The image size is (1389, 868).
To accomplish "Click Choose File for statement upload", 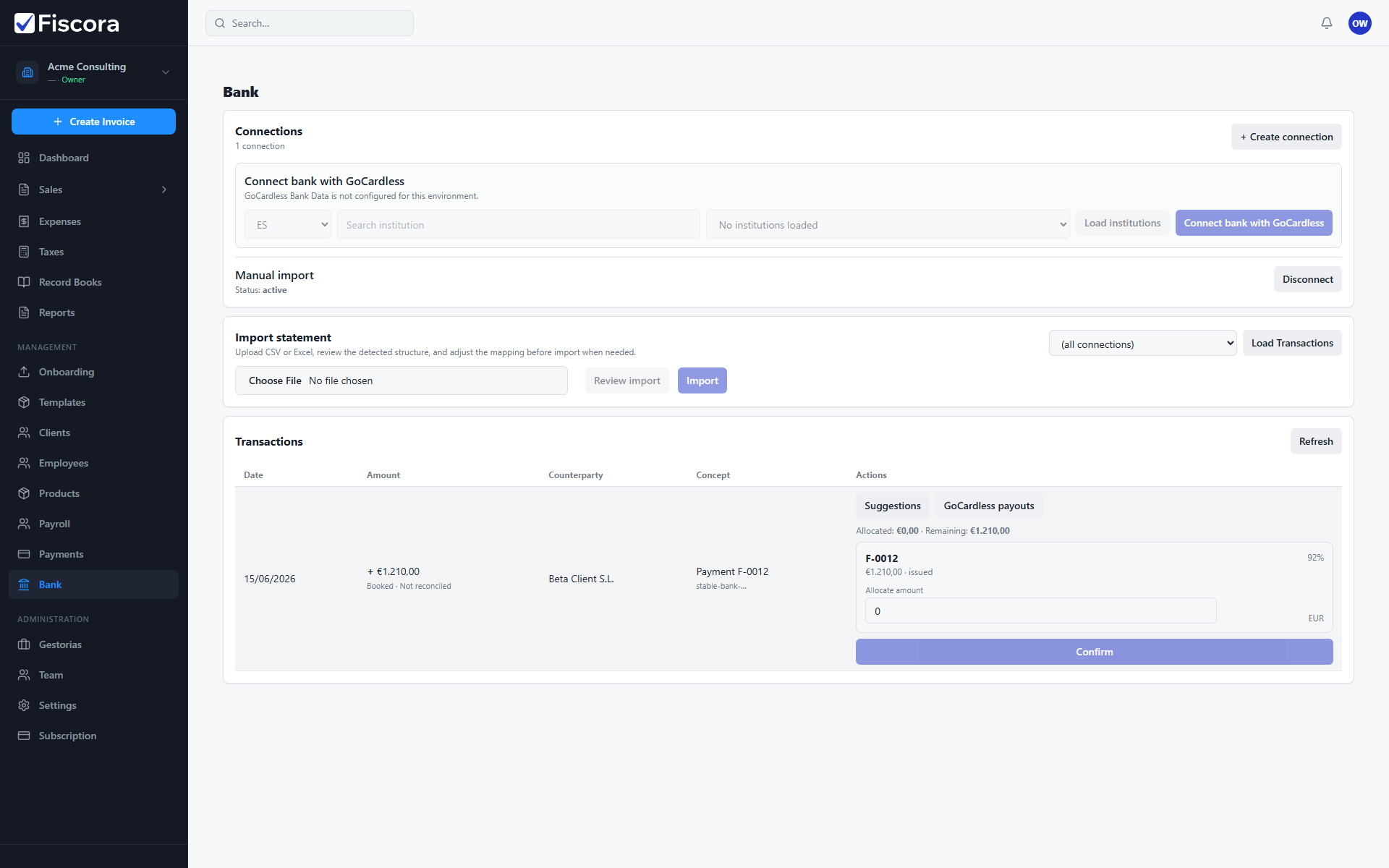I will 275,380.
